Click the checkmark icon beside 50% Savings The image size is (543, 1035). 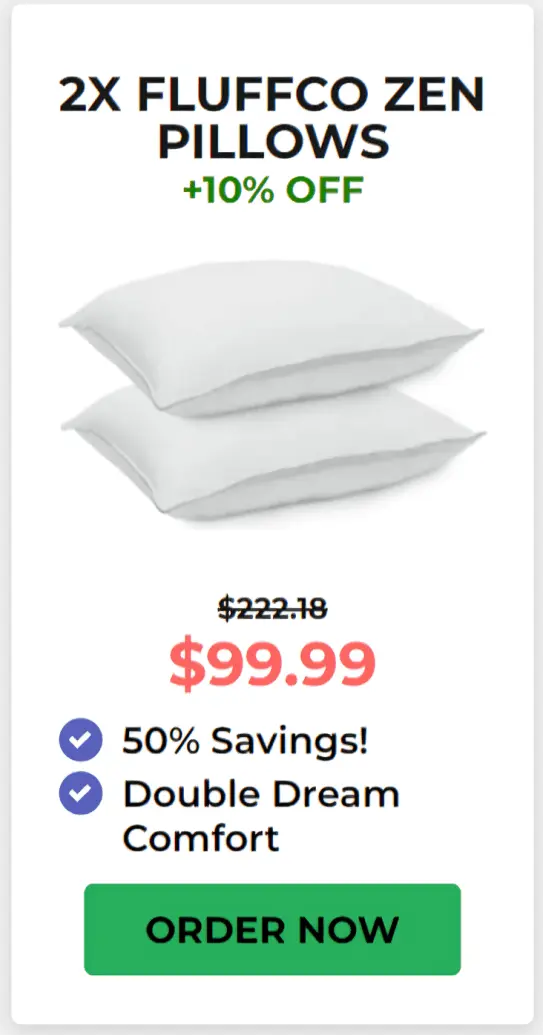click(x=80, y=740)
